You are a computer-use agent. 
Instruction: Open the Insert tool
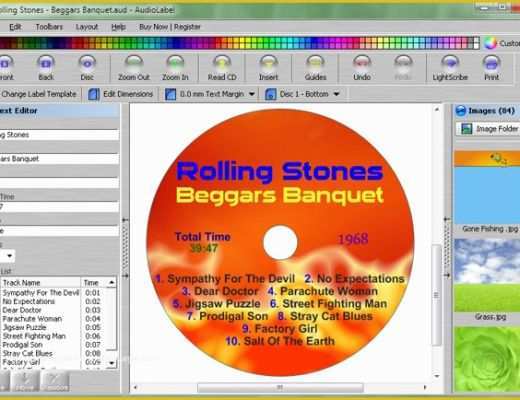[x=268, y=68]
